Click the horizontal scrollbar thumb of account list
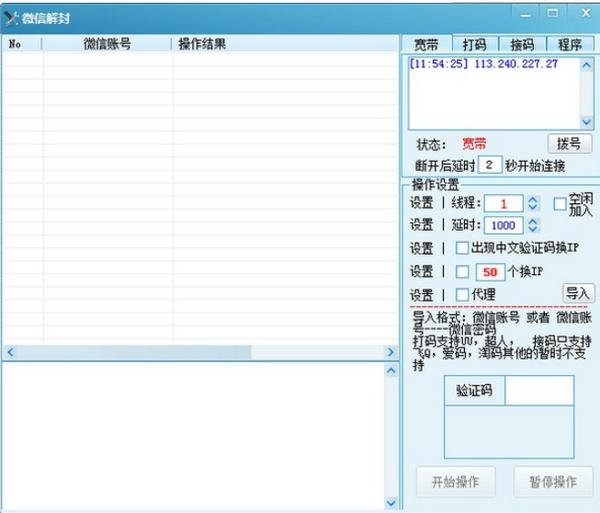The image size is (600, 513). click(x=134, y=352)
